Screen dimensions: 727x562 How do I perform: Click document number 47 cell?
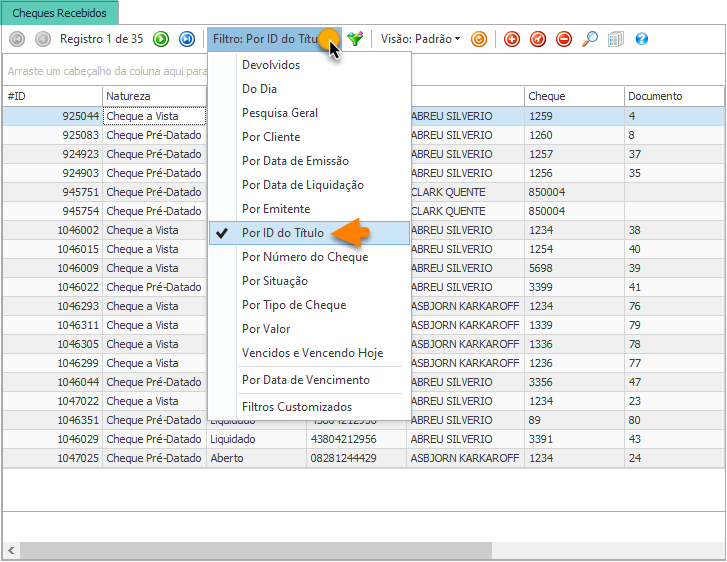675,382
